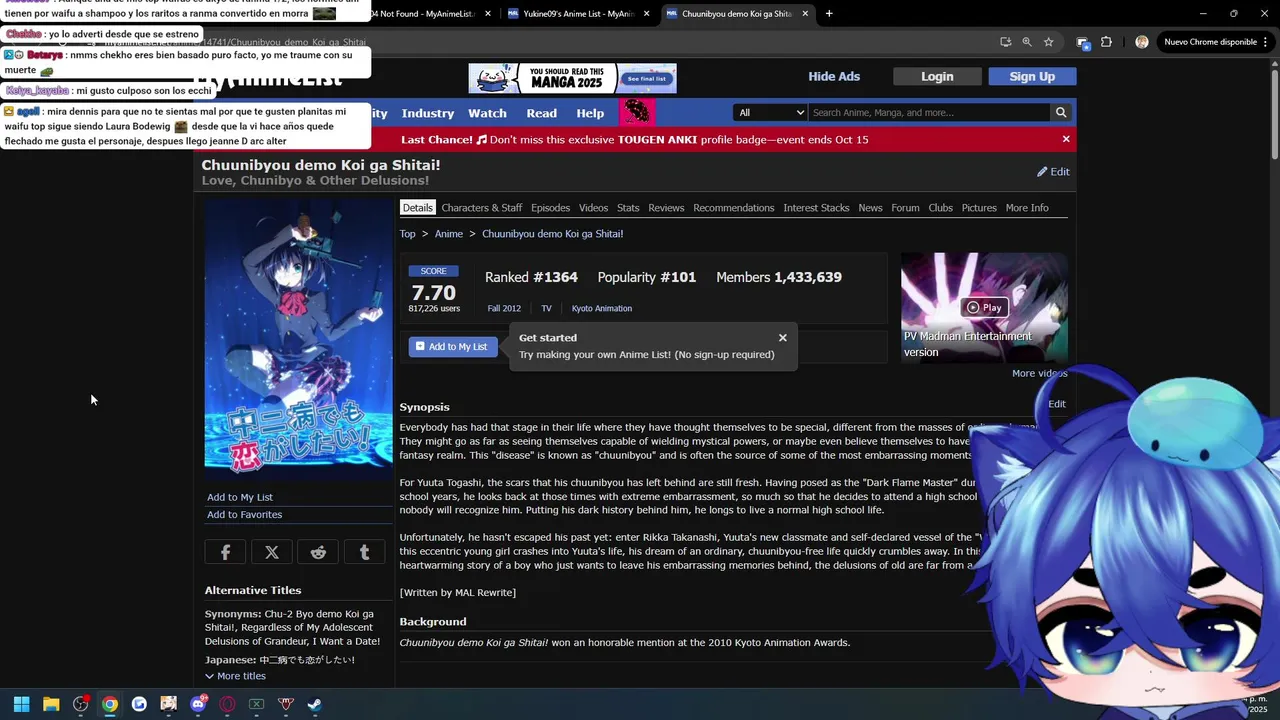Close the Get started tooltip
Image resolution: width=1280 pixels, height=720 pixels.
(x=783, y=338)
